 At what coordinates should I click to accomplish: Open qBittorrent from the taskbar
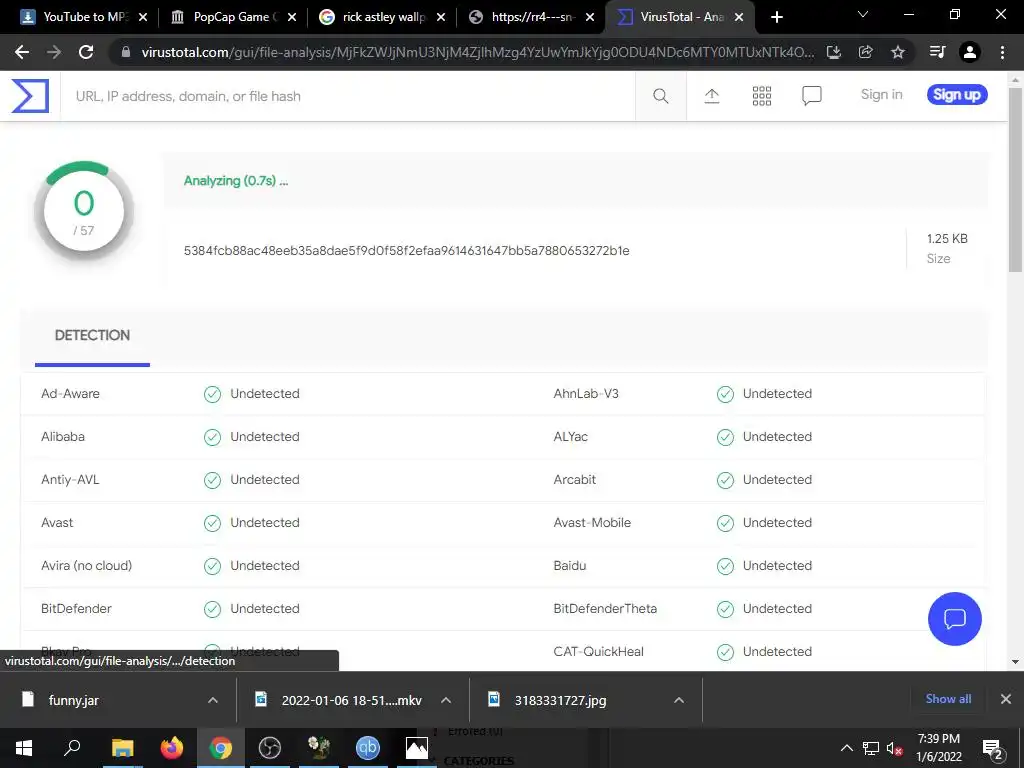tap(368, 748)
